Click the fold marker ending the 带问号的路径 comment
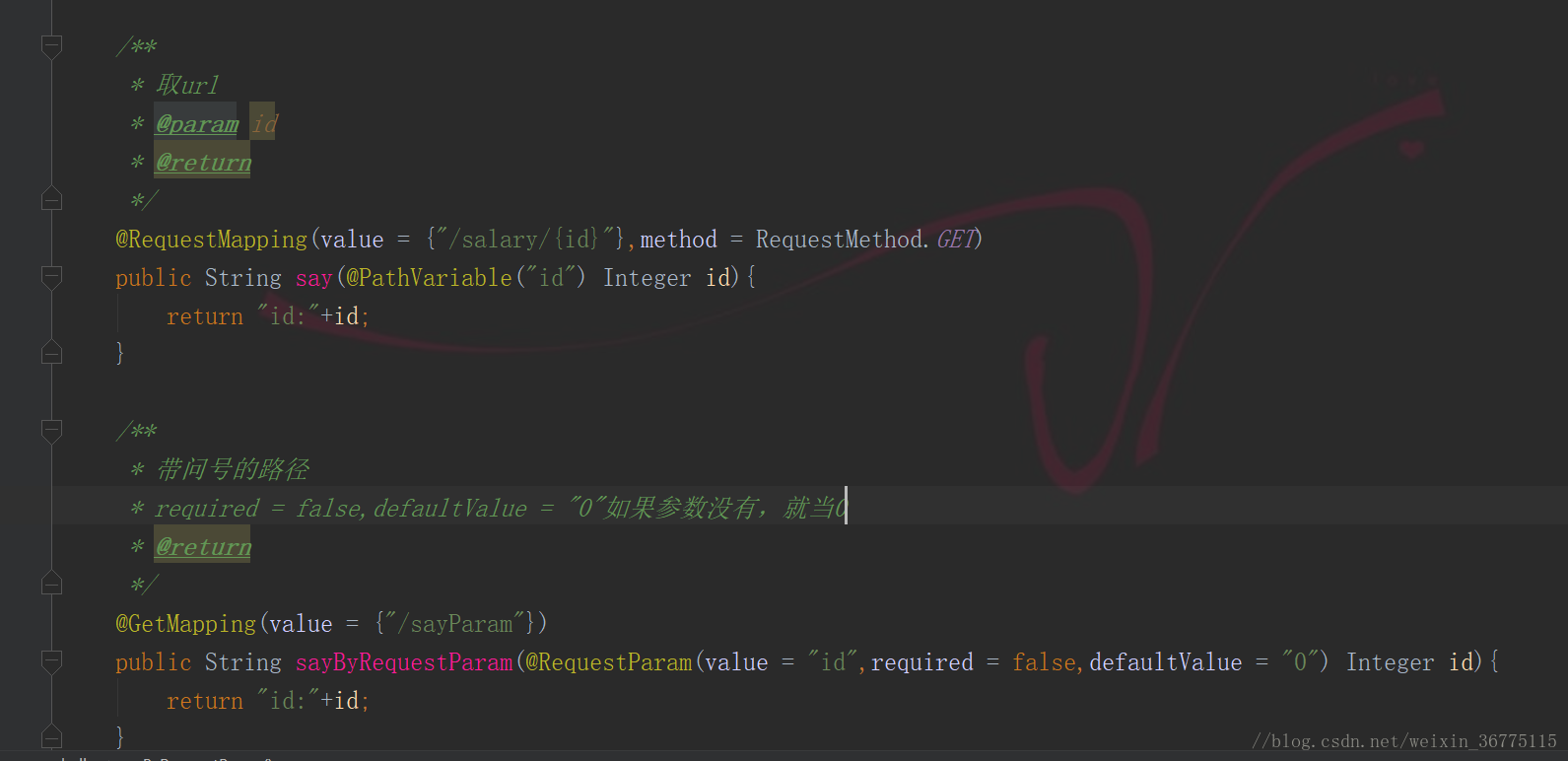Image resolution: width=1568 pixels, height=761 pixels. [52, 584]
